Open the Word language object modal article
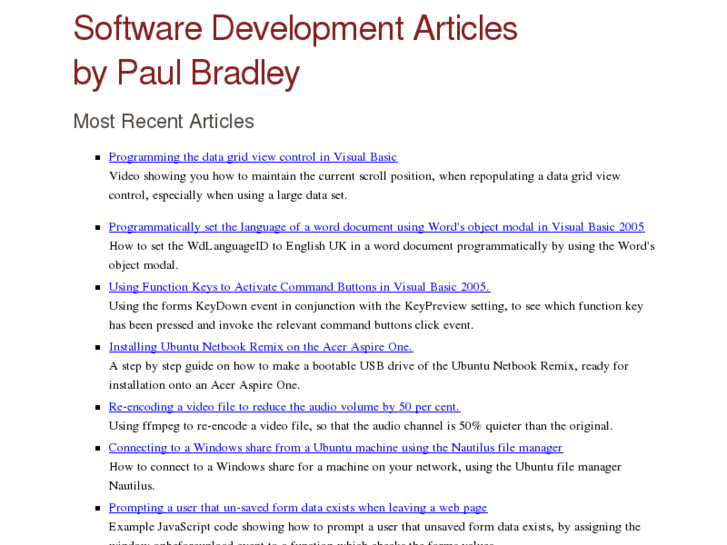Image resolution: width=727 pixels, height=545 pixels. (x=376, y=227)
